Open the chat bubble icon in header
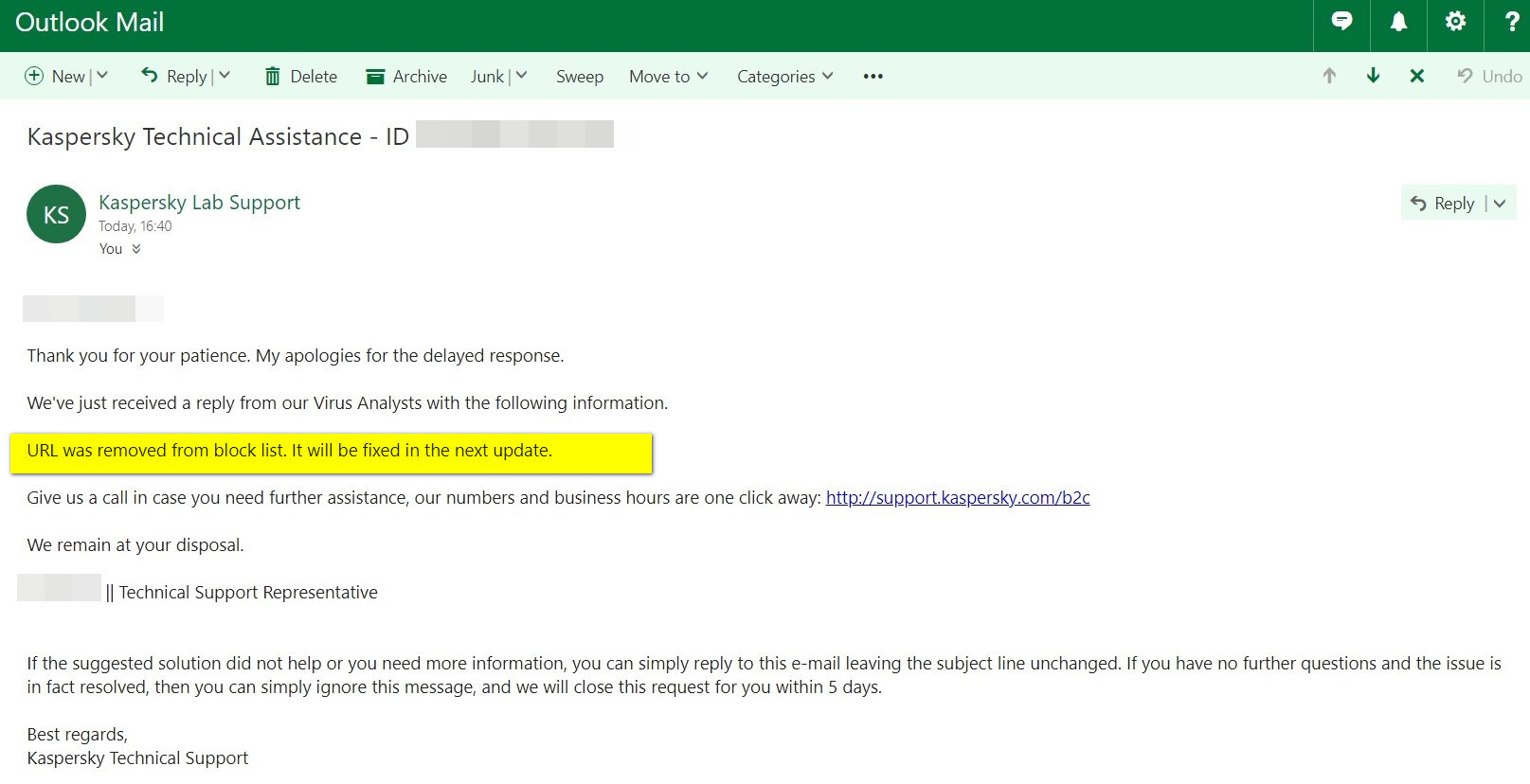 [x=1341, y=22]
